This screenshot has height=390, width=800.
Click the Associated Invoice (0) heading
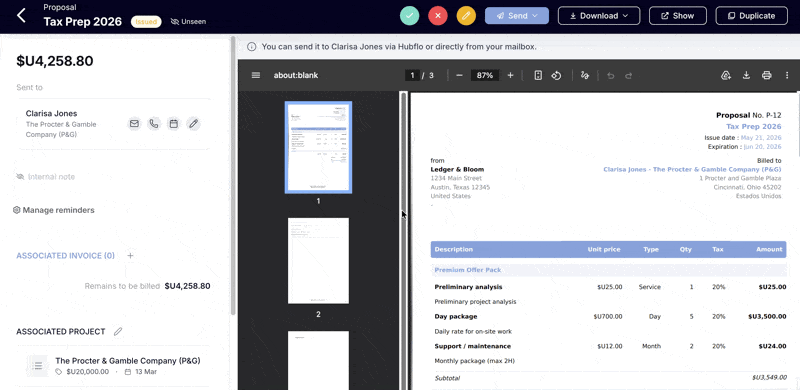pos(65,256)
